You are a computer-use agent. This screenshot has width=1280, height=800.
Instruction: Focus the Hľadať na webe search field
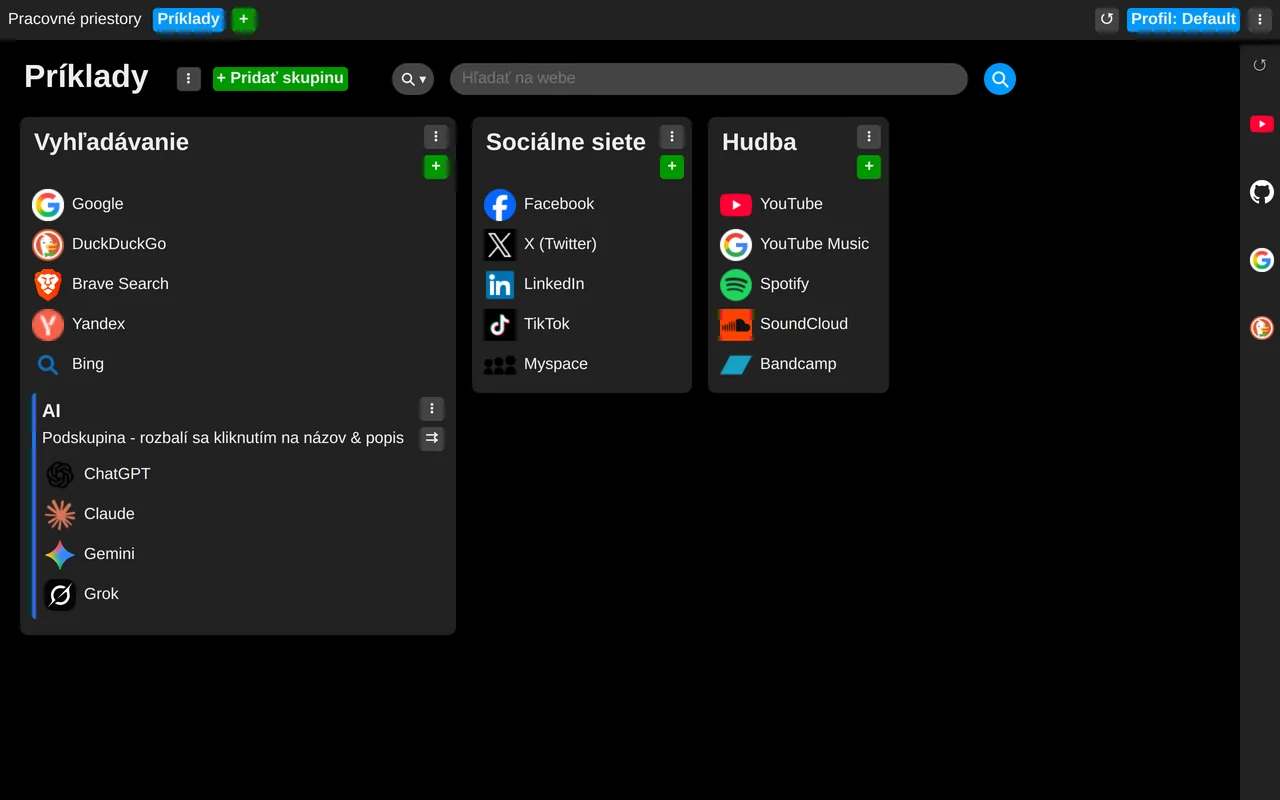point(709,79)
